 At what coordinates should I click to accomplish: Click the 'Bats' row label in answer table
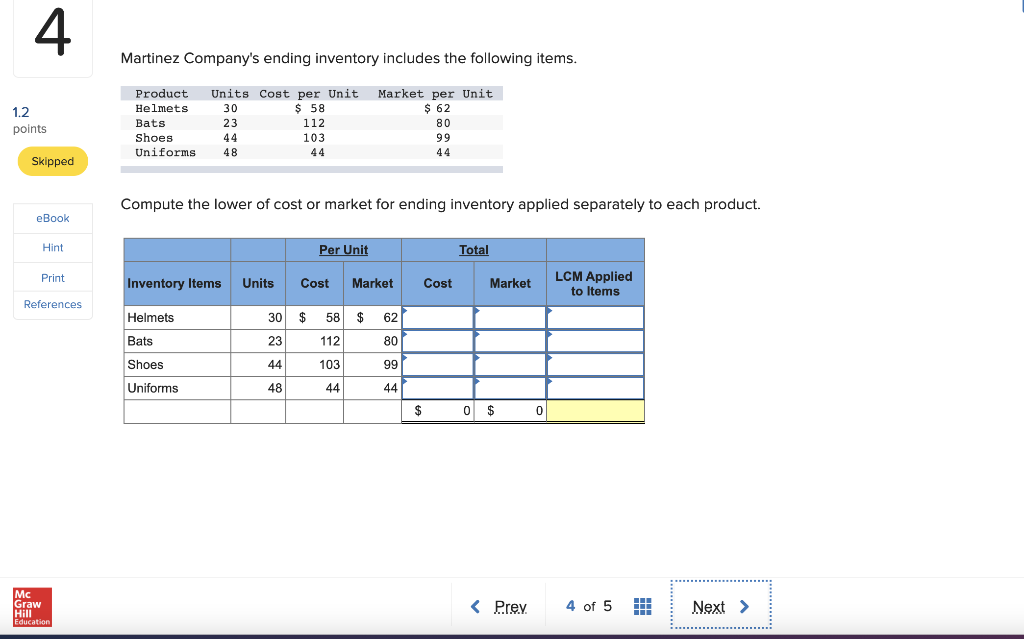point(140,341)
